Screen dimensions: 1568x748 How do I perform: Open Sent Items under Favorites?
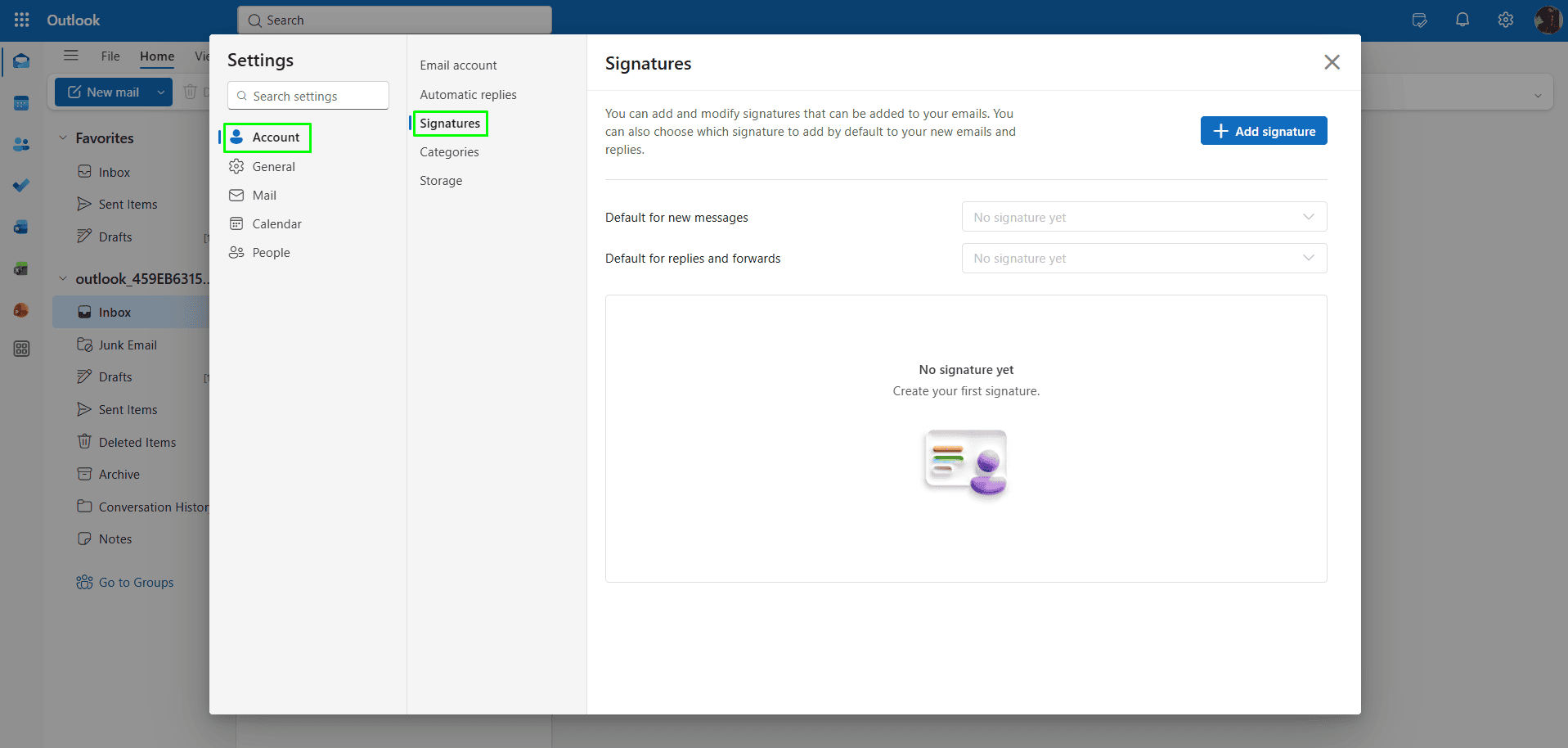tap(128, 204)
